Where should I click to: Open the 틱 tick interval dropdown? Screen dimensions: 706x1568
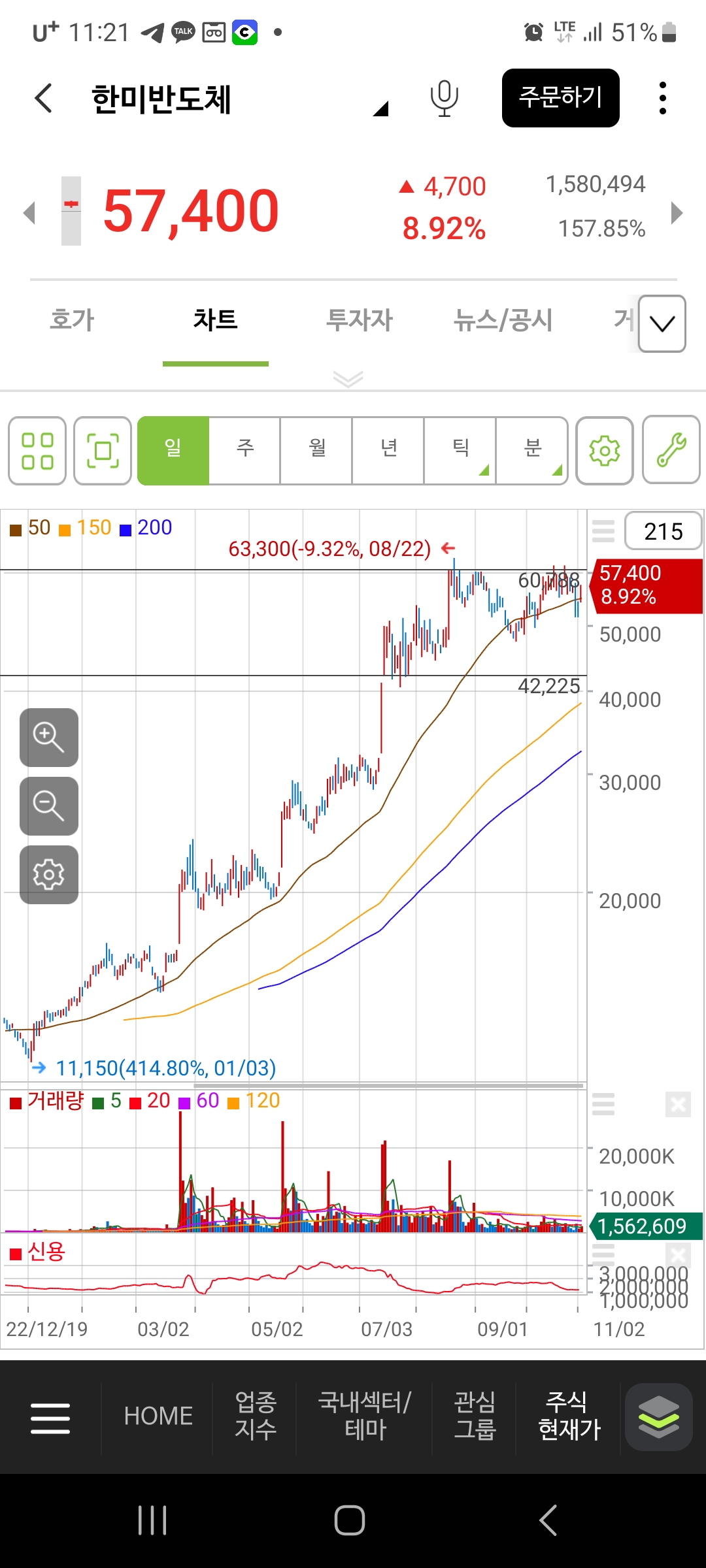460,451
